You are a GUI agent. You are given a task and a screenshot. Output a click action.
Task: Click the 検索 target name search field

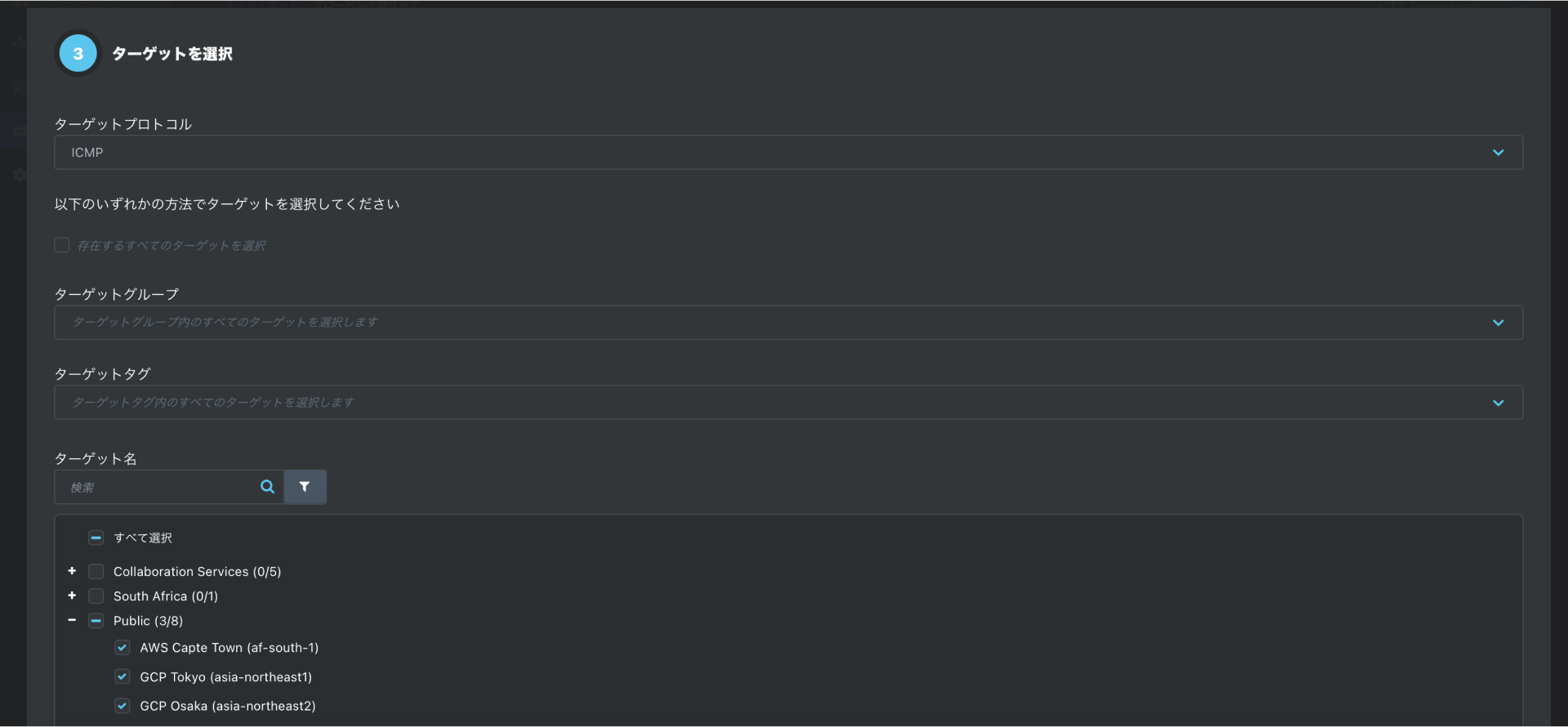click(x=155, y=487)
